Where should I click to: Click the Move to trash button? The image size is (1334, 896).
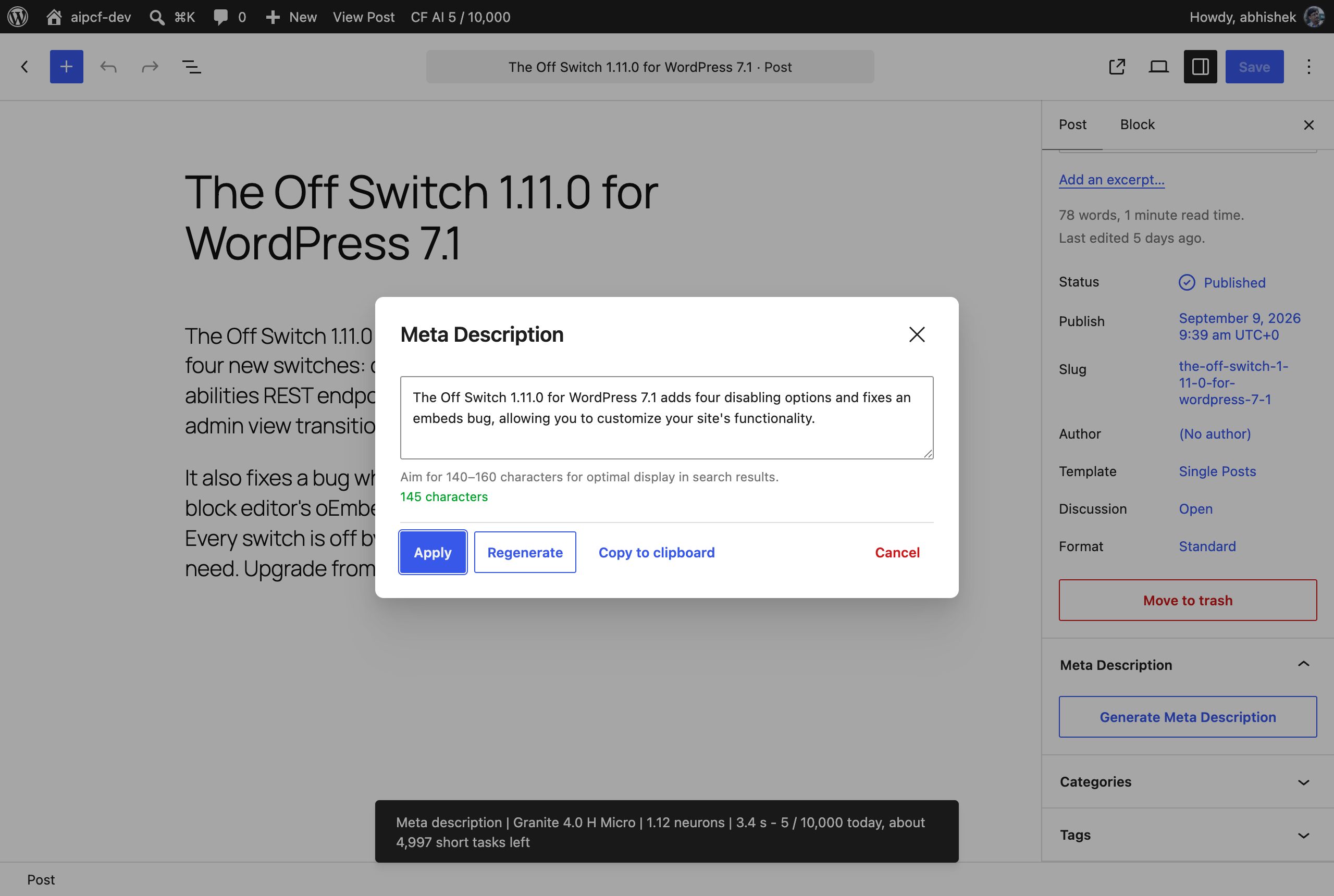tap(1188, 600)
